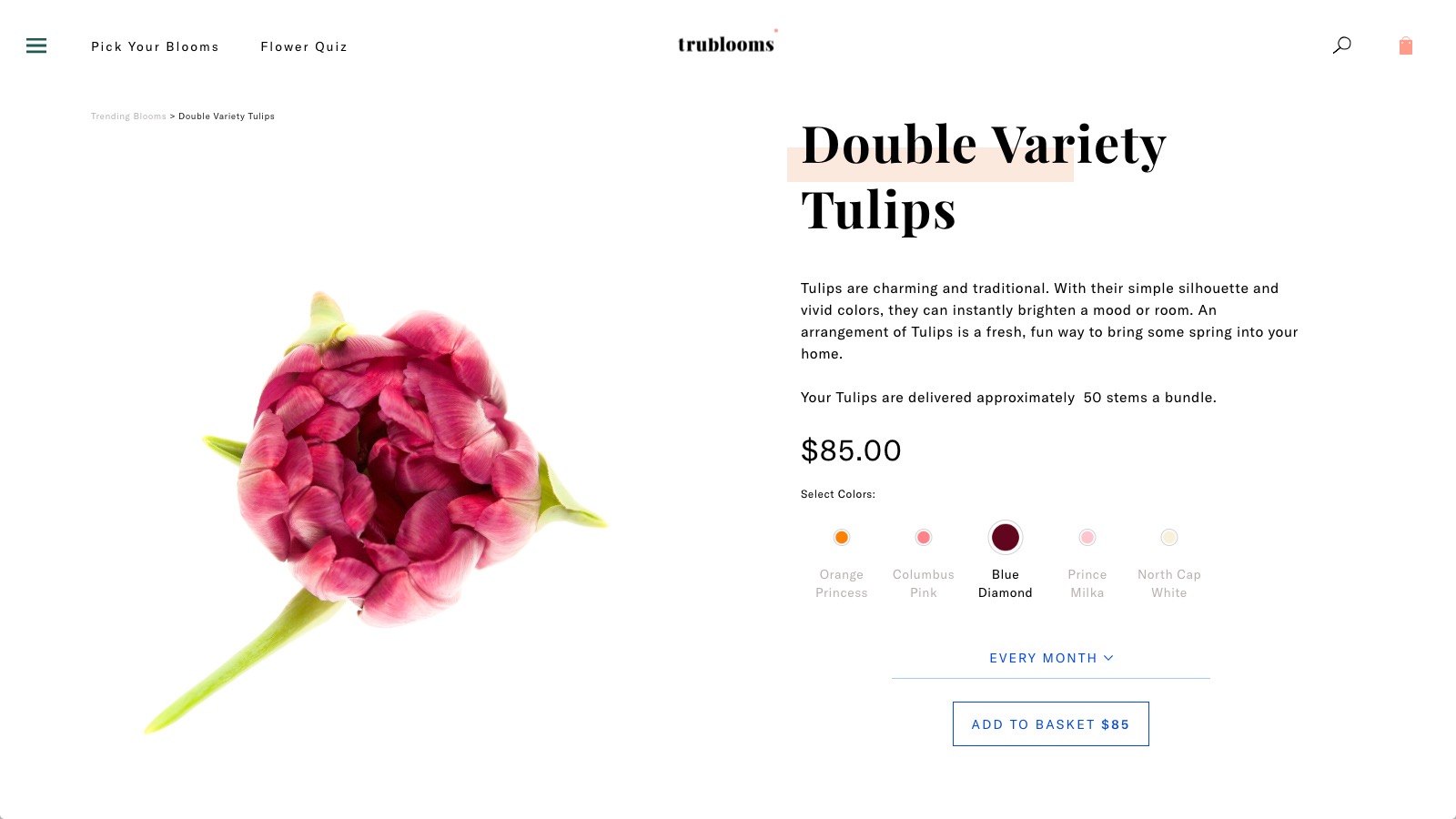This screenshot has height=819, width=1456.
Task: Select the North Cap White swatch
Action: (1169, 538)
